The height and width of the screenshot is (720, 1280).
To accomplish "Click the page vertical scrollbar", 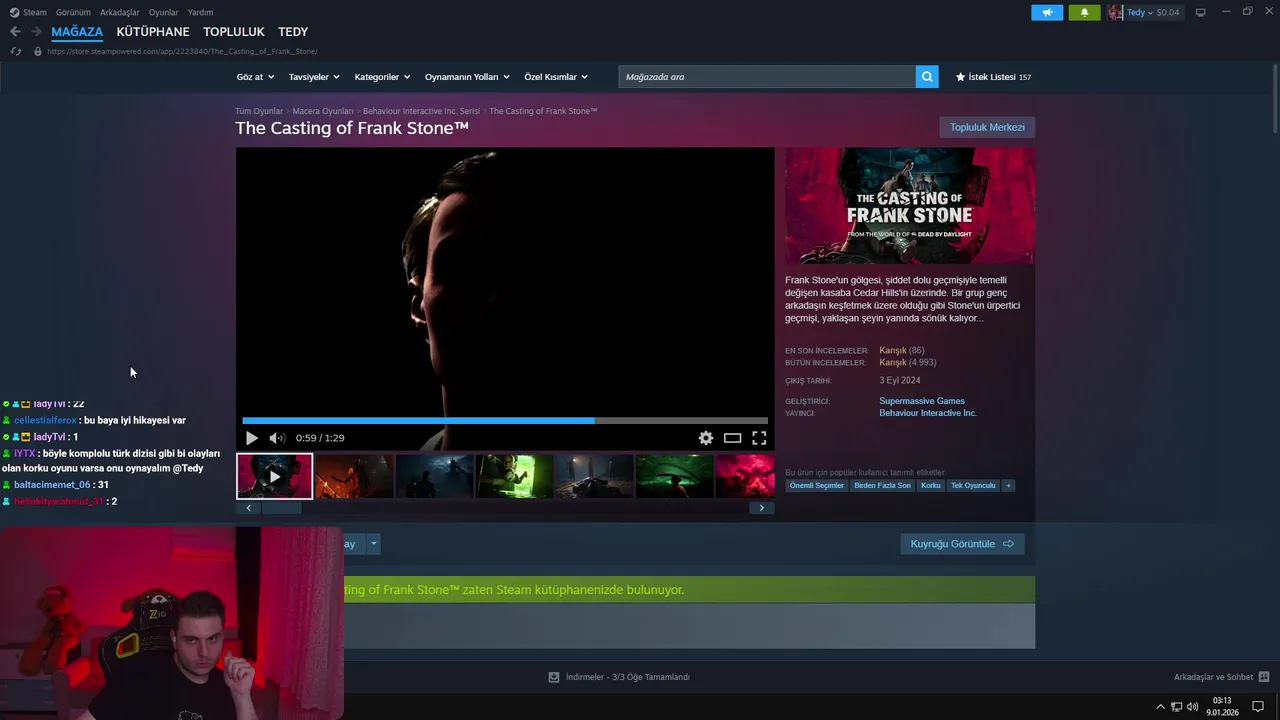I will [1275, 98].
